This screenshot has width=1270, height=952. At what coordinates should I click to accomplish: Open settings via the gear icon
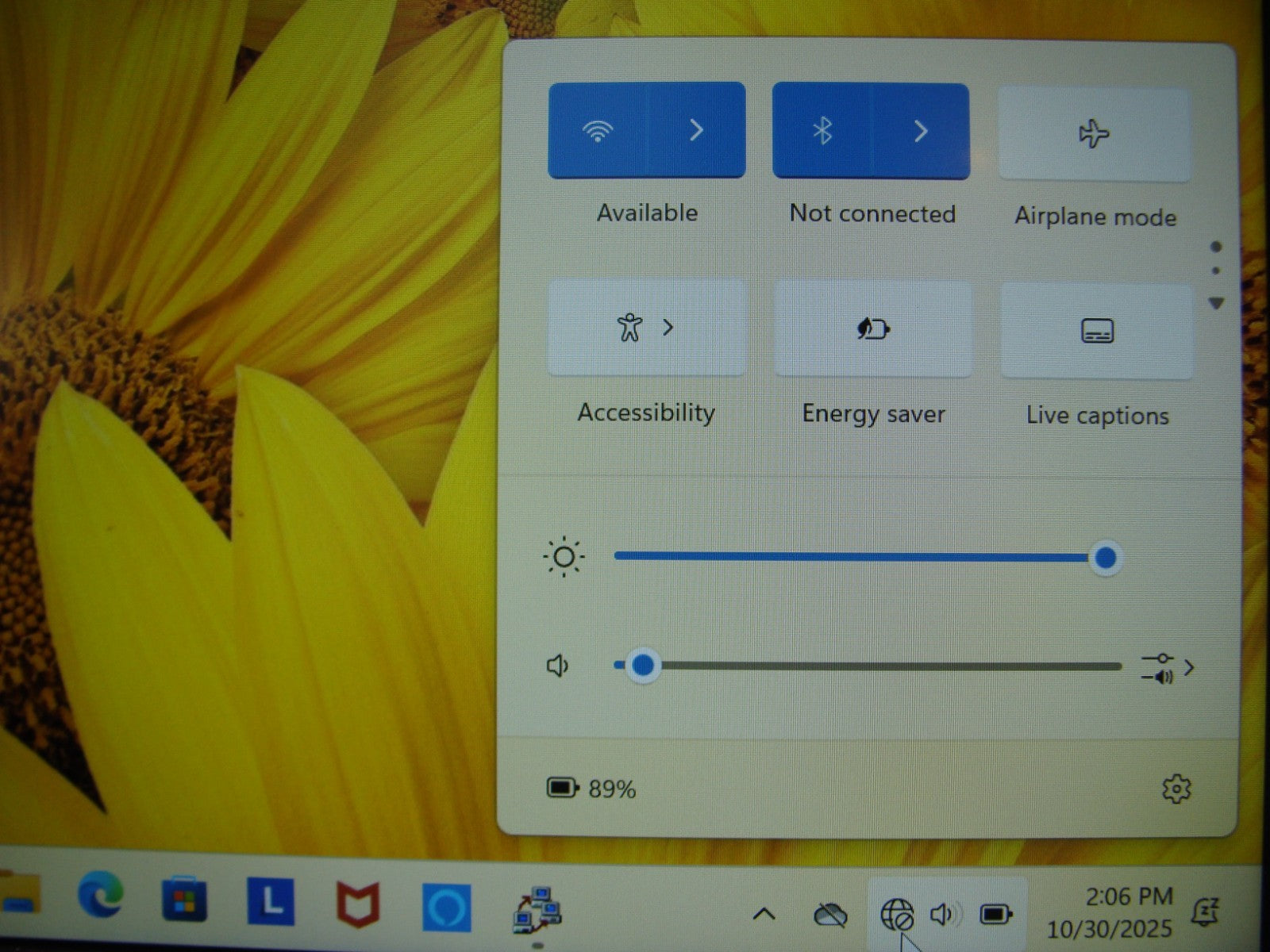click(x=1176, y=789)
